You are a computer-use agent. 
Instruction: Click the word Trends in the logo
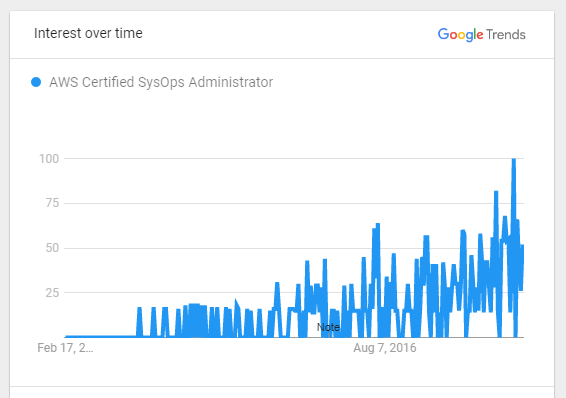click(x=506, y=35)
